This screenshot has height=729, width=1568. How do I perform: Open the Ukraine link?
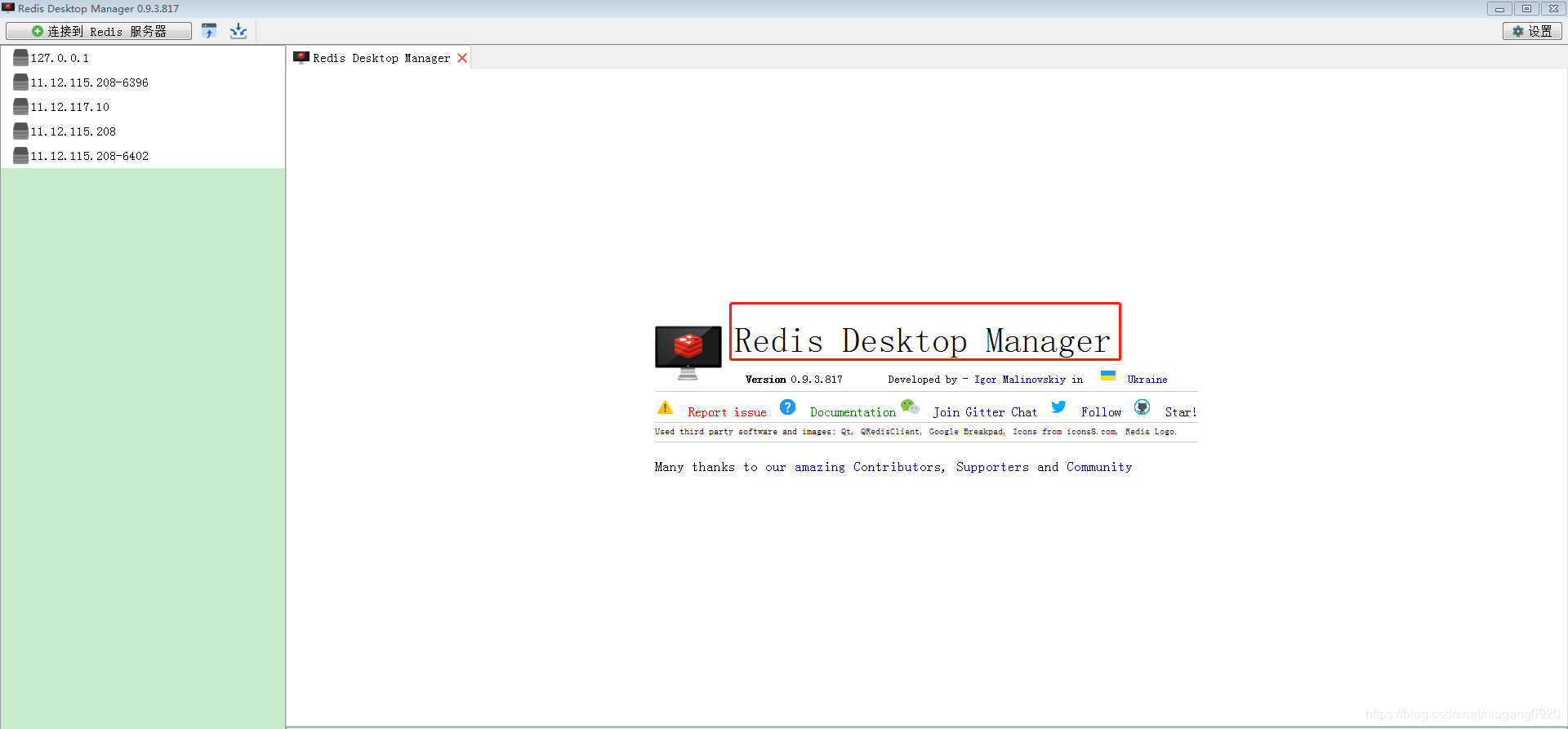coord(1147,380)
